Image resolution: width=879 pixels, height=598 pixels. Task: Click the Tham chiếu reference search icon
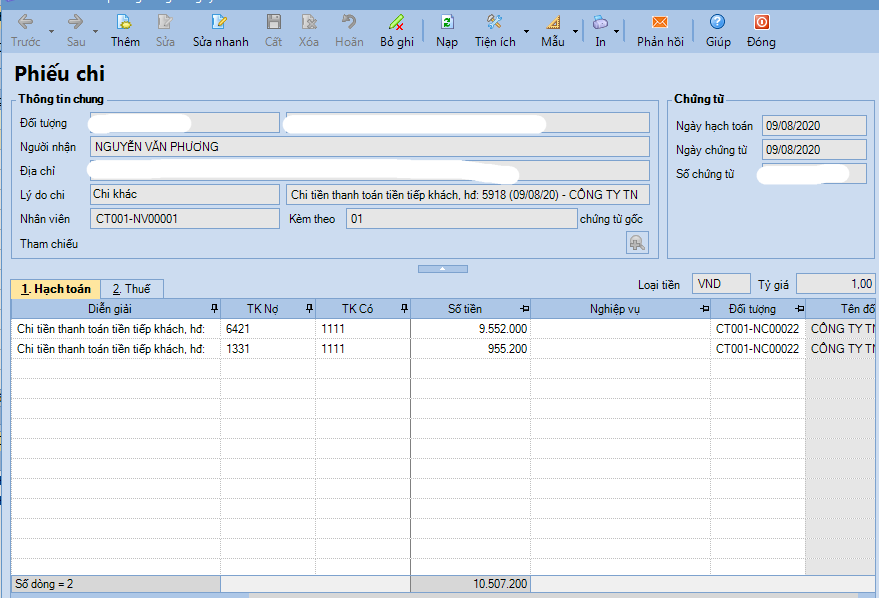tap(637, 242)
